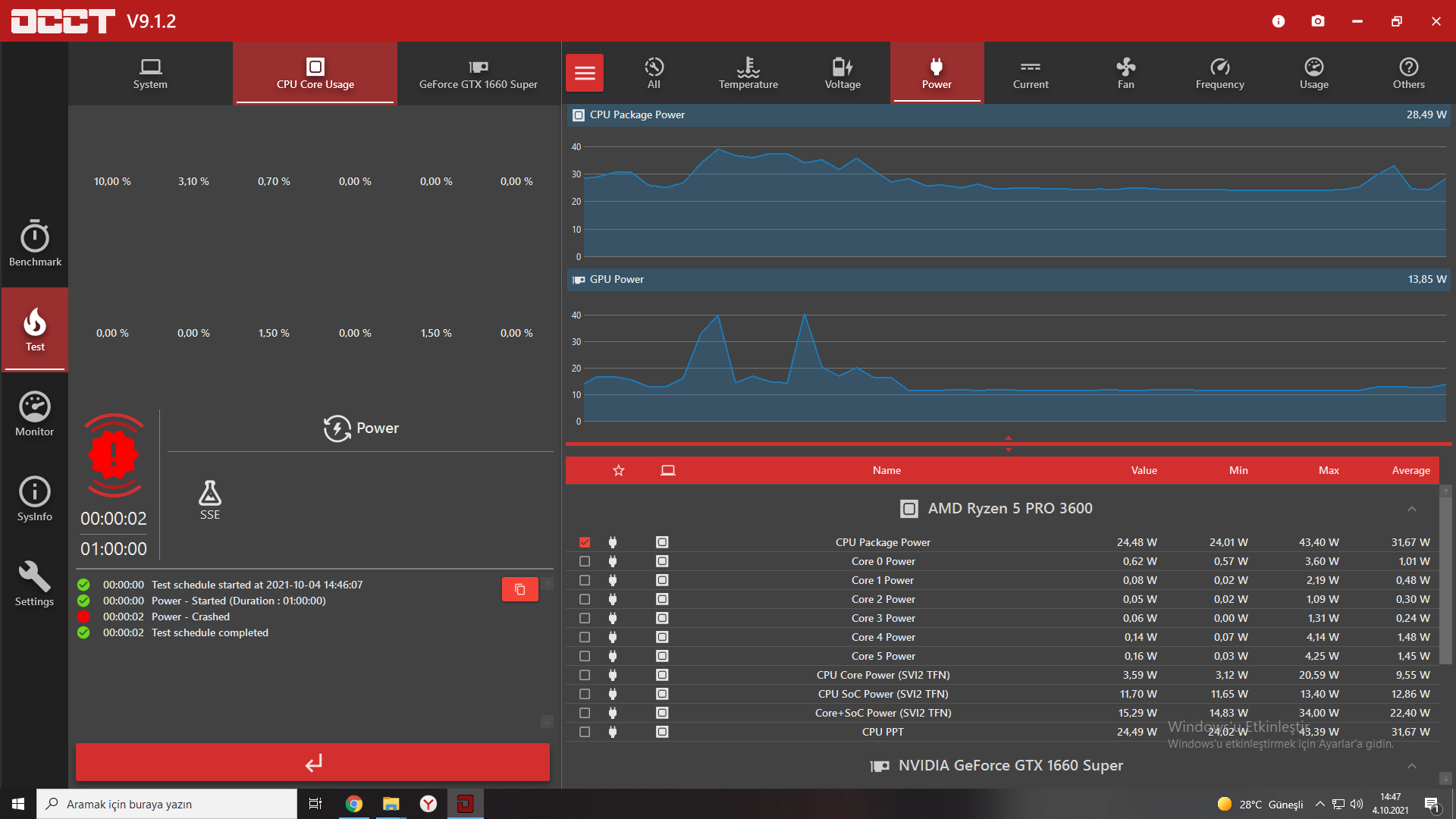Image resolution: width=1456 pixels, height=819 pixels.
Task: Check the CPU PPT graph checkbox
Action: [585, 732]
